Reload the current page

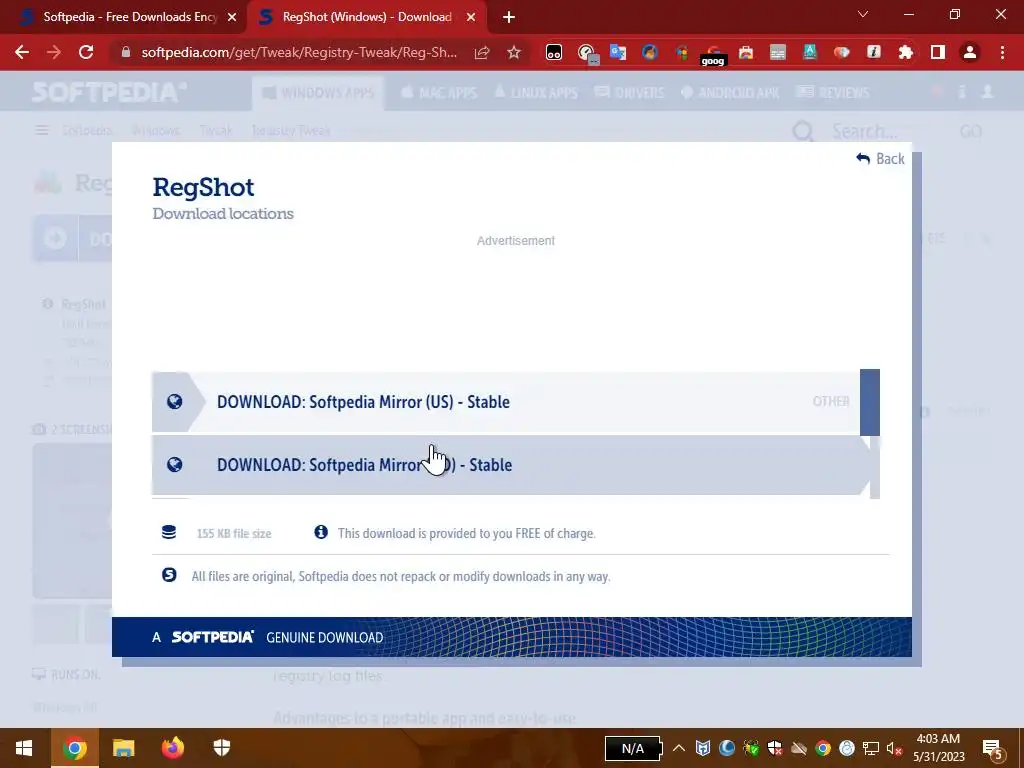86,52
